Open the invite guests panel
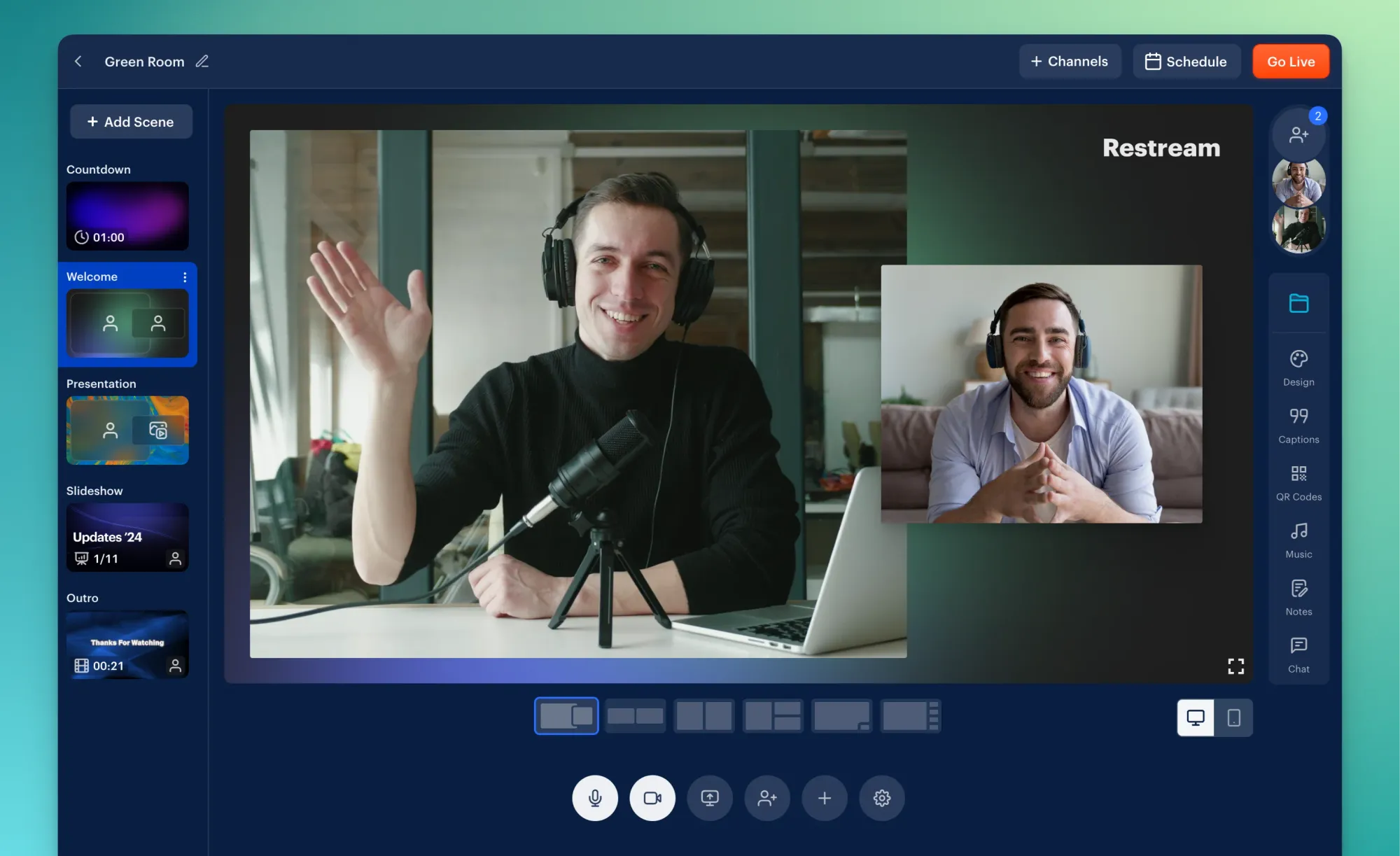Screen dimensions: 1400x856 coord(1298,134)
